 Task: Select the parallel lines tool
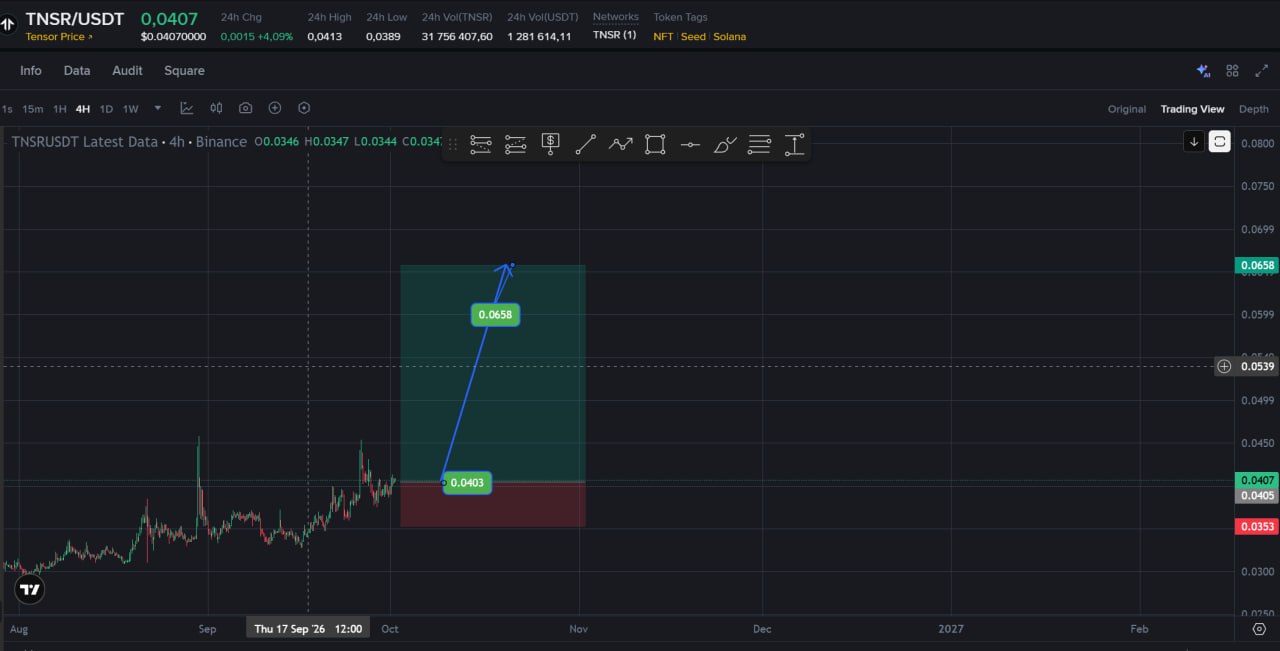point(760,144)
